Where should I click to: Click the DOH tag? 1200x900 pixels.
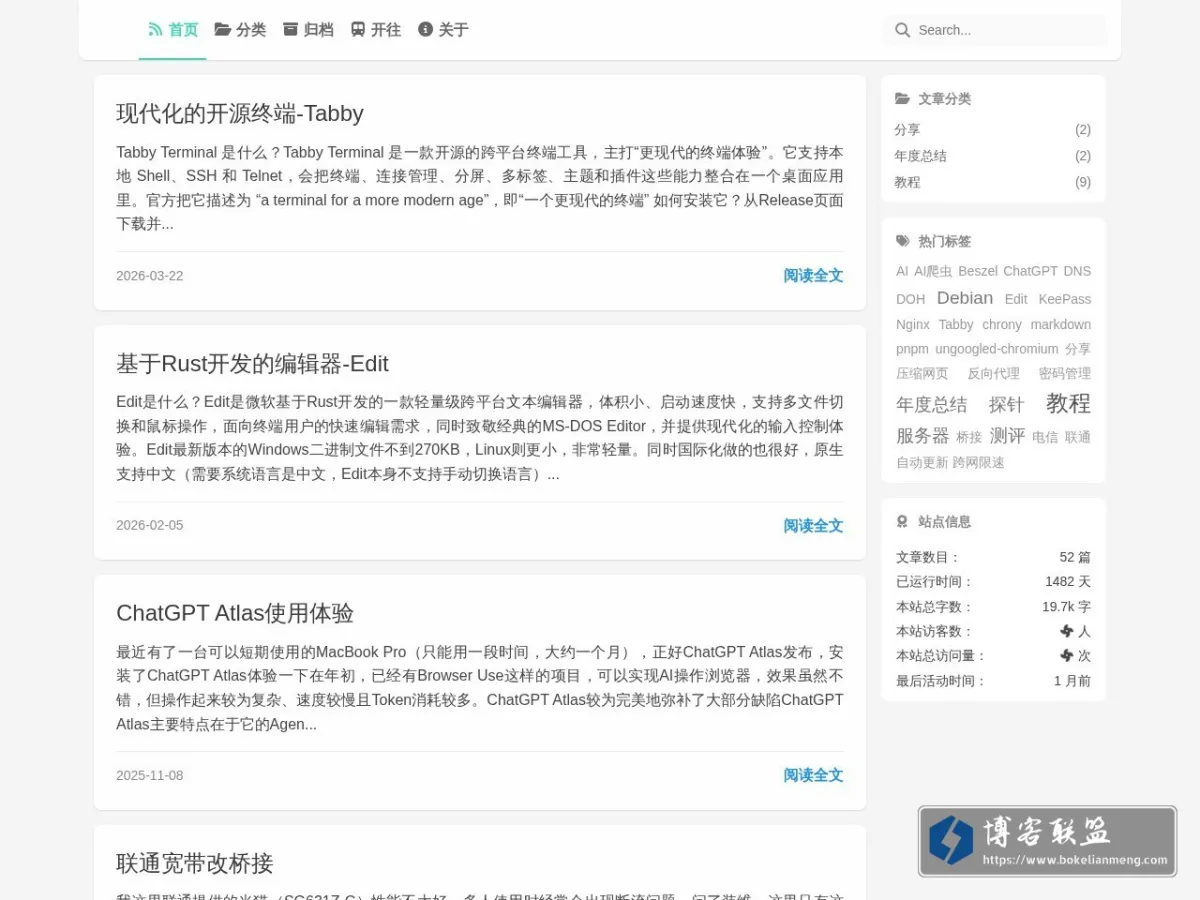click(911, 299)
